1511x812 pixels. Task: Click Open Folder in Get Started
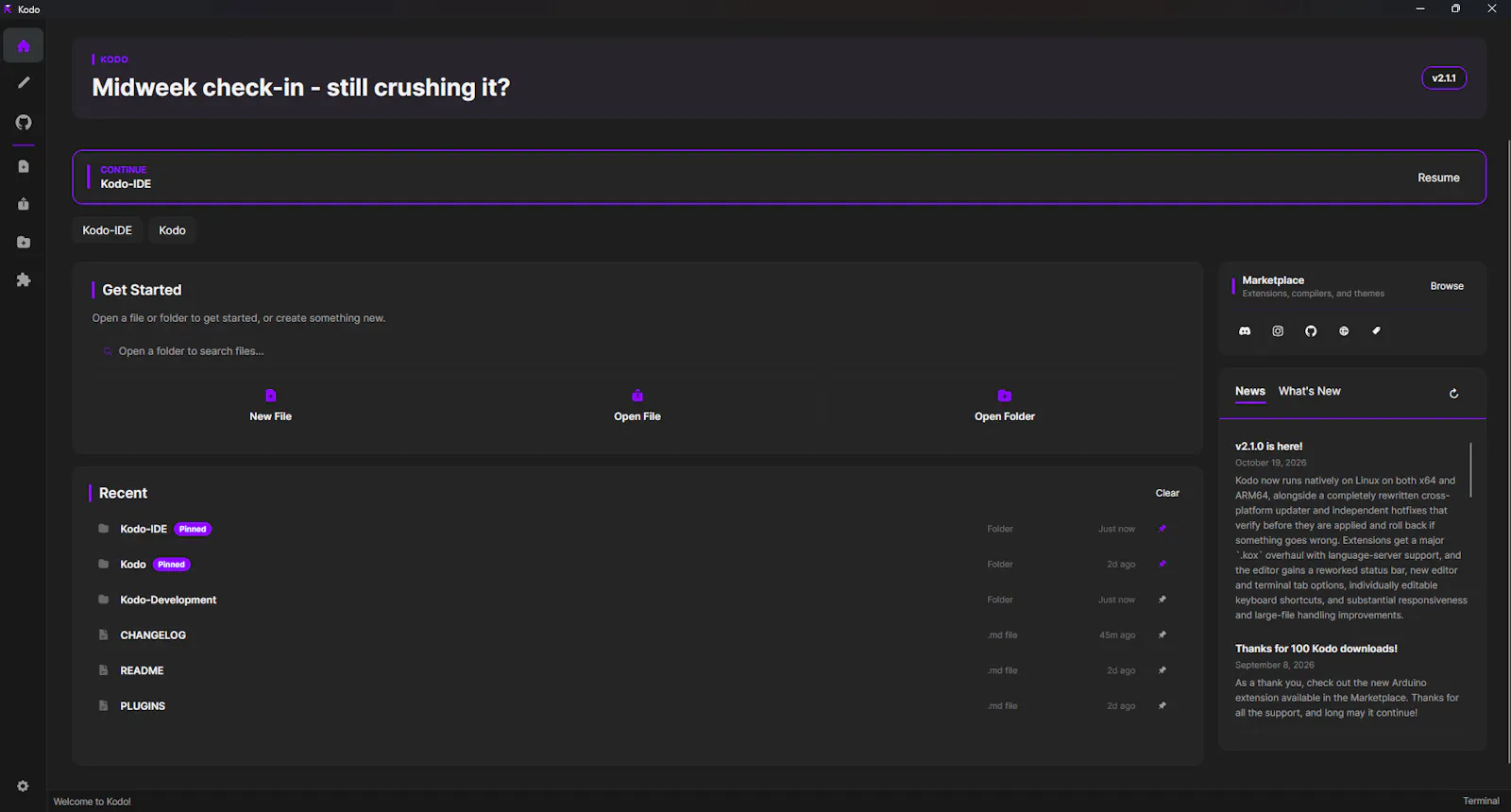(1005, 405)
